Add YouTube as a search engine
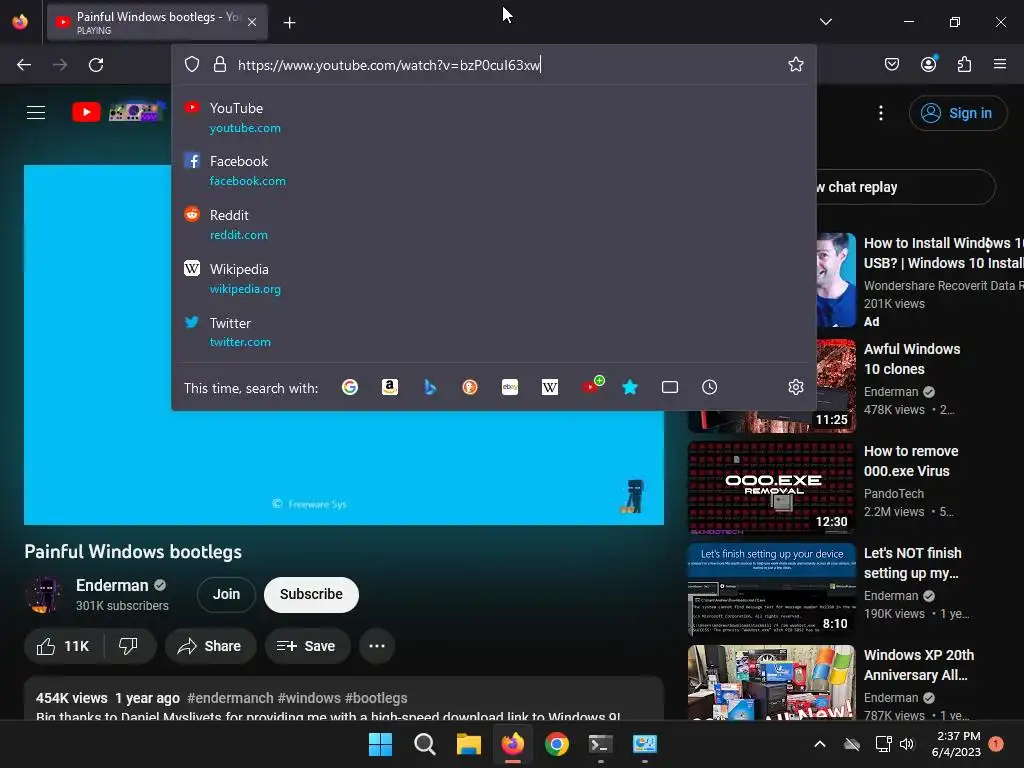Screen dimensions: 1024x768 pyautogui.click(x=592, y=385)
